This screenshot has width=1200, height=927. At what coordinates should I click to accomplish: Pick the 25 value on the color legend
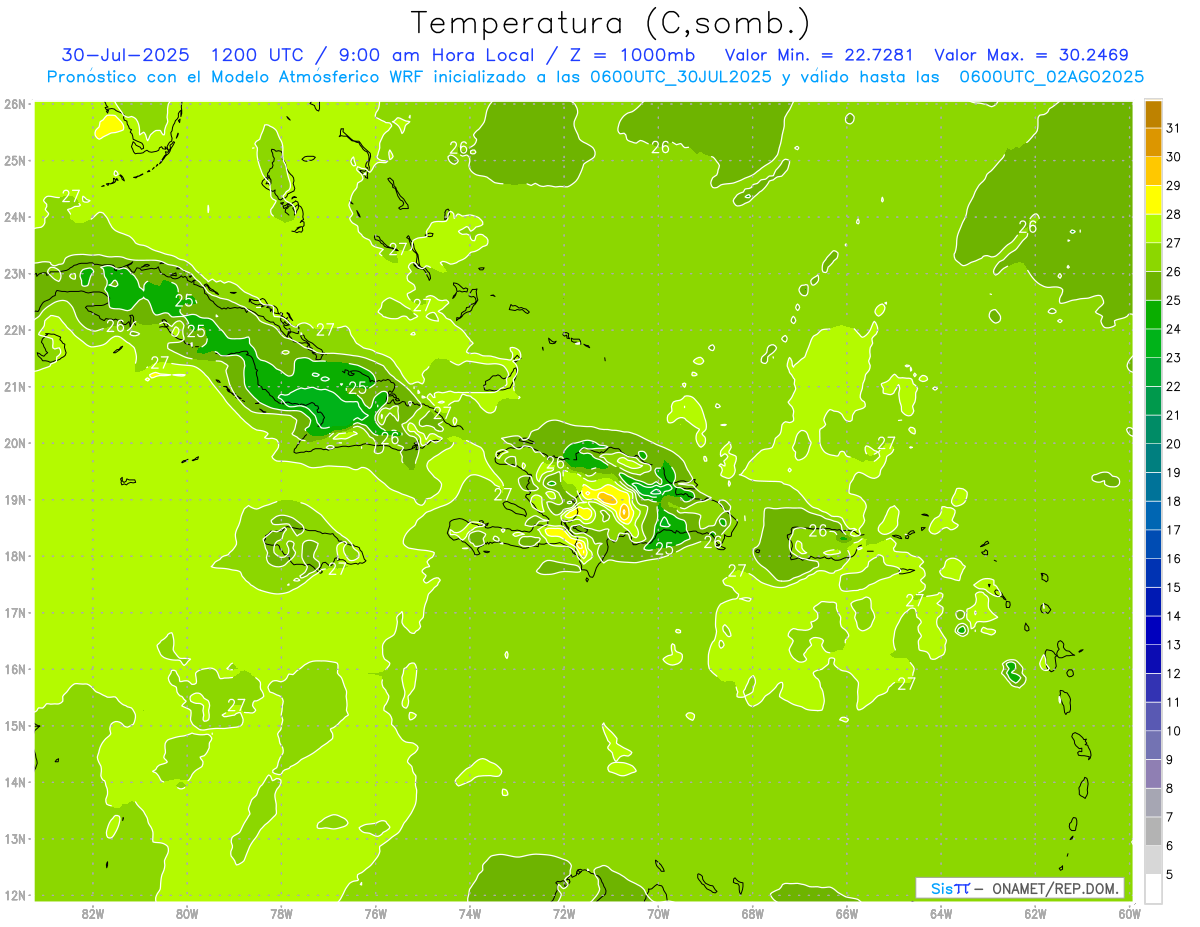pos(1173,300)
